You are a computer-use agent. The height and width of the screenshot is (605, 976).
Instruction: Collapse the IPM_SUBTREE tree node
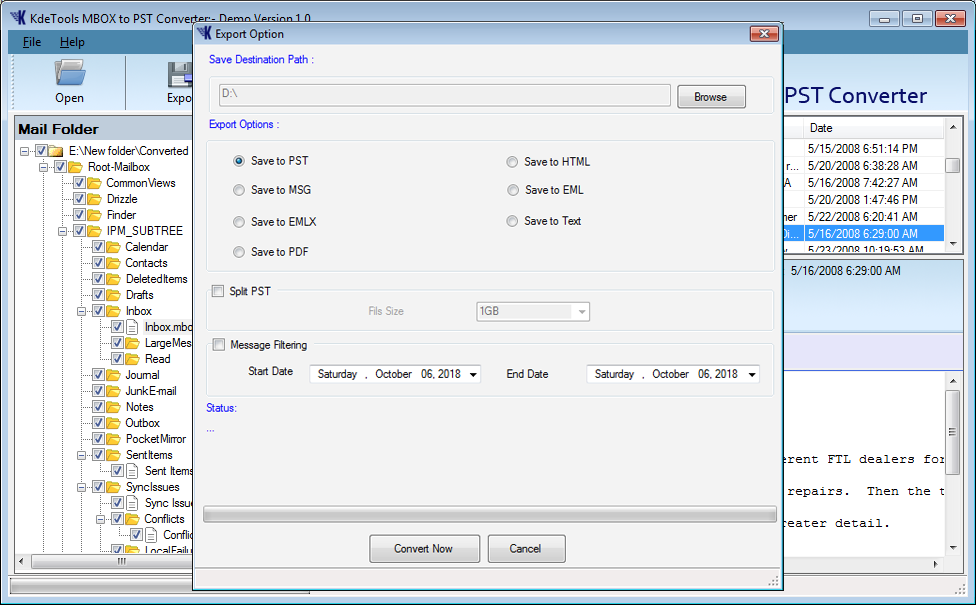point(63,231)
